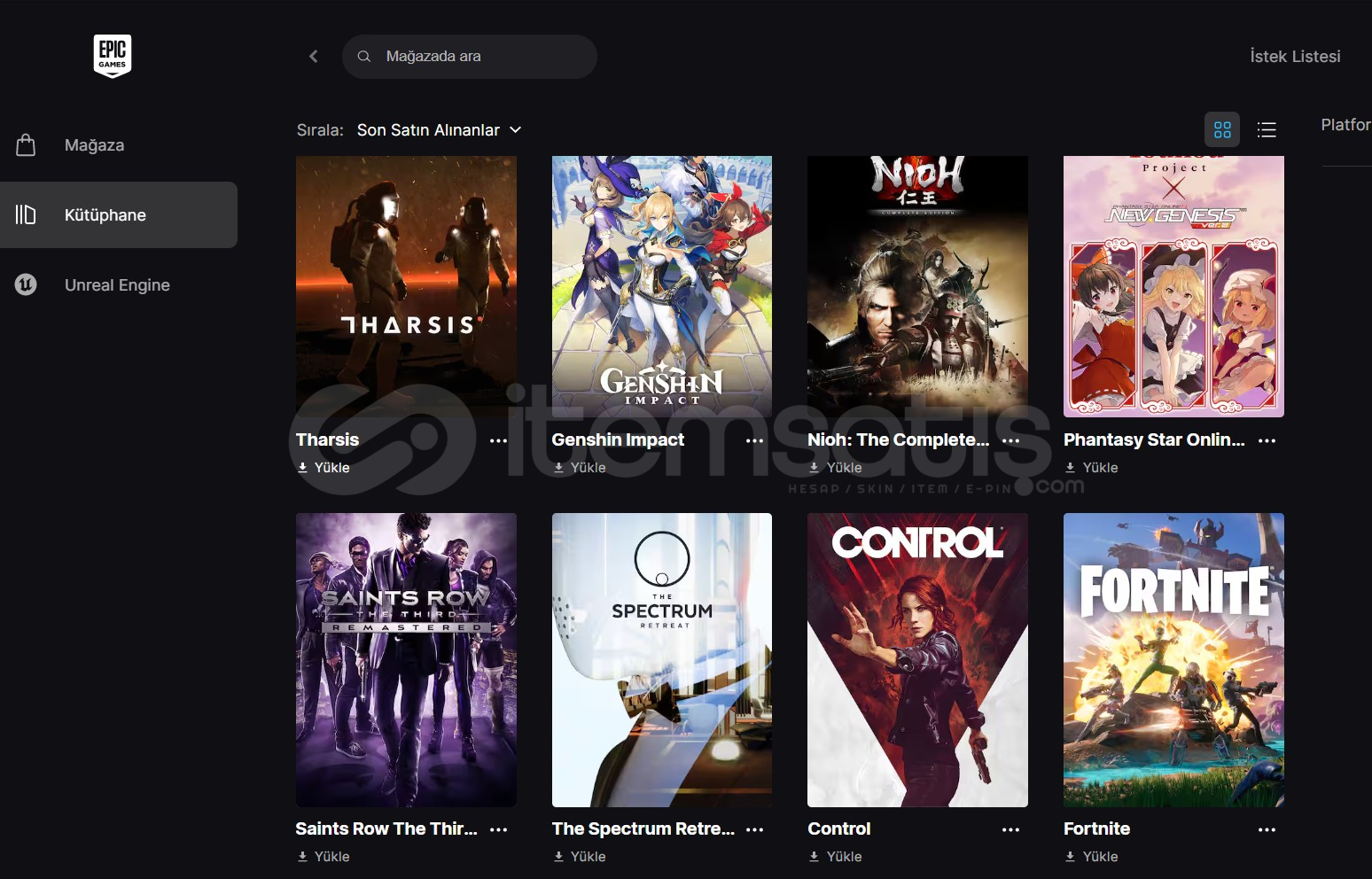Open the Genshin Impact cover art

coord(662,286)
